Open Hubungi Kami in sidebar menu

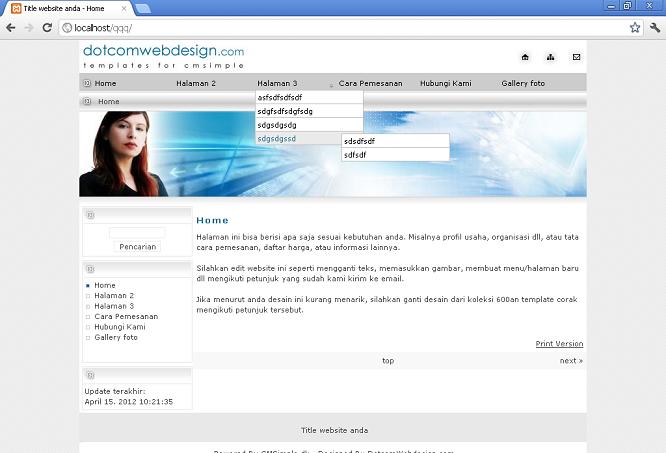[120, 327]
